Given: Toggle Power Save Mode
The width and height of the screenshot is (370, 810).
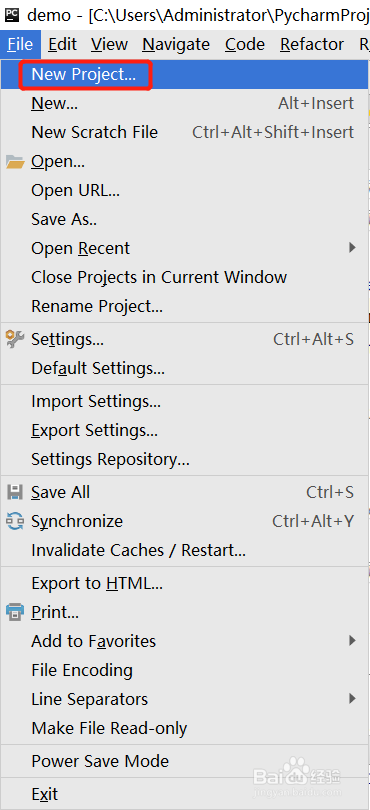Looking at the screenshot, I should [184, 761].
